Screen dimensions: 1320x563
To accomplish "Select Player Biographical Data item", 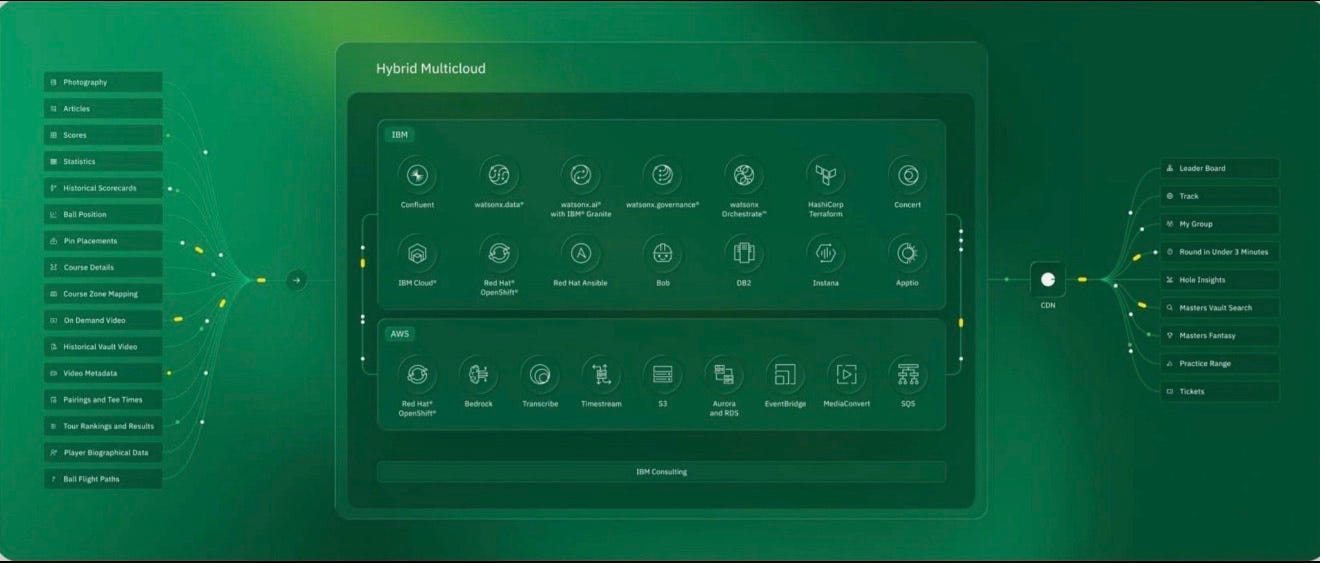I will point(103,452).
